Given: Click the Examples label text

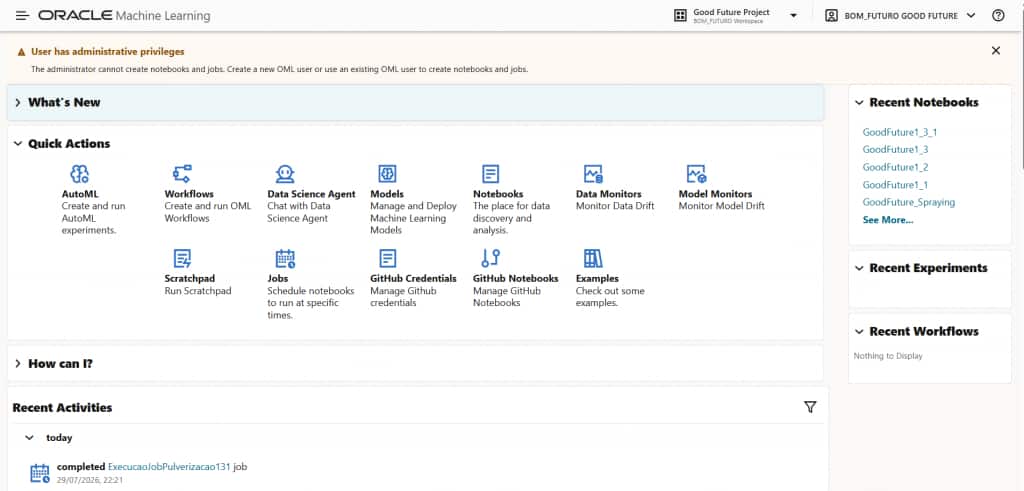Looking at the screenshot, I should click(597, 278).
